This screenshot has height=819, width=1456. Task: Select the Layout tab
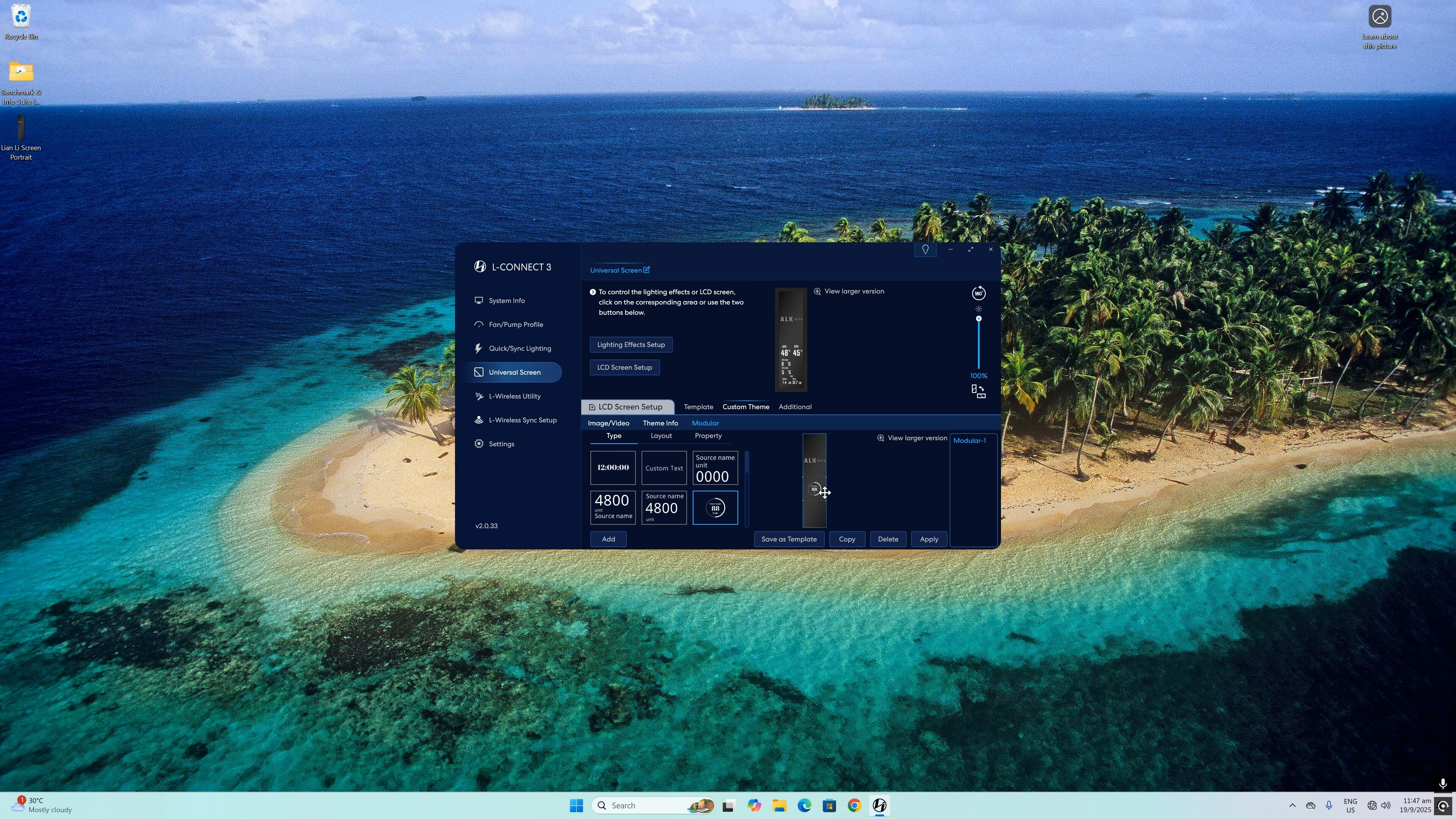point(661,436)
